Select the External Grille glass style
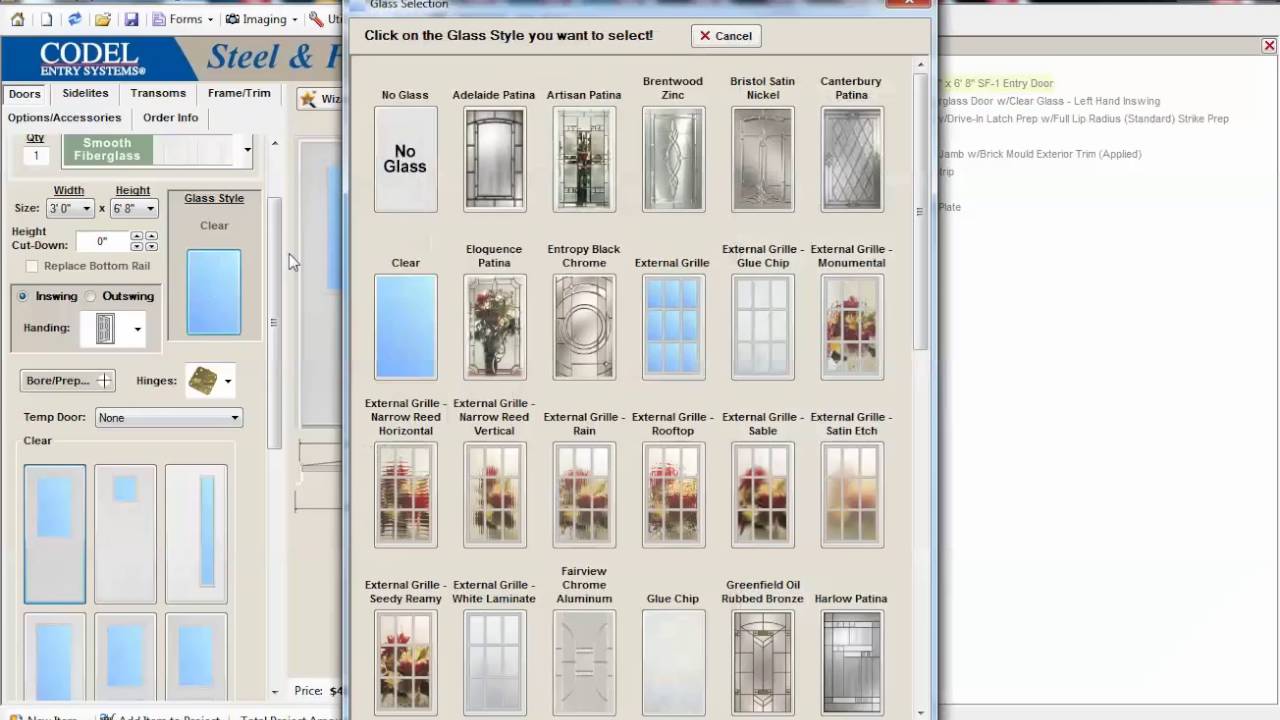The width and height of the screenshot is (1280, 720). (x=673, y=327)
